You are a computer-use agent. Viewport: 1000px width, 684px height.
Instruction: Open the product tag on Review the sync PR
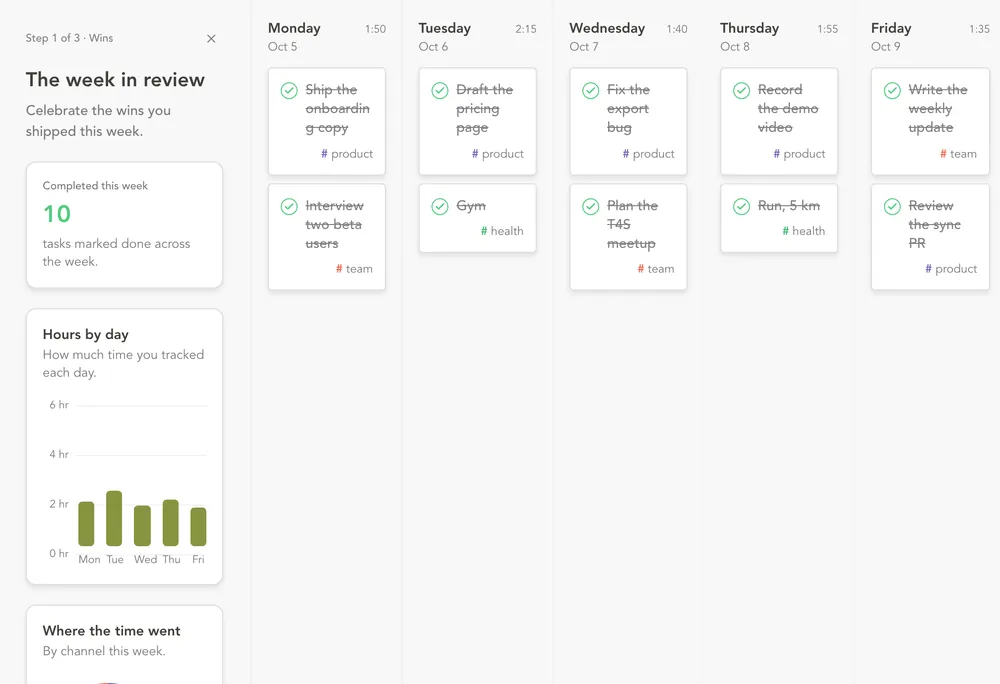point(951,269)
